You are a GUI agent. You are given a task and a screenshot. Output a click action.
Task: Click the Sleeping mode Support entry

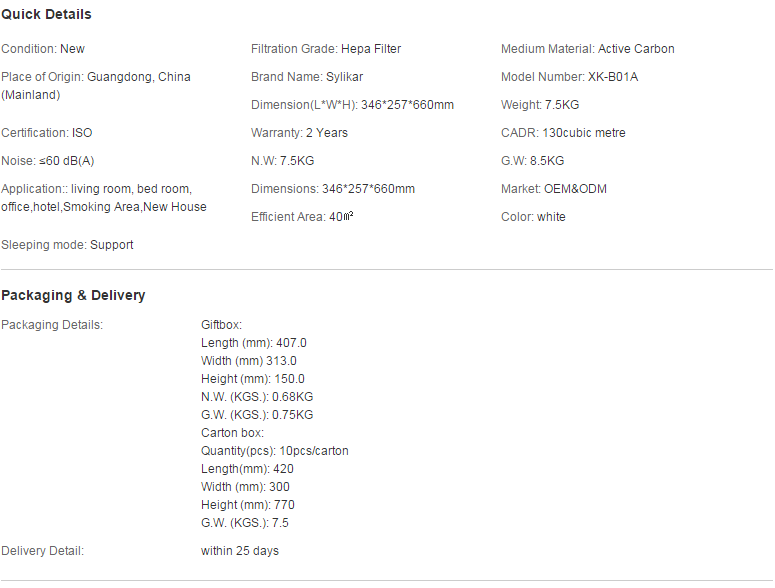67,245
